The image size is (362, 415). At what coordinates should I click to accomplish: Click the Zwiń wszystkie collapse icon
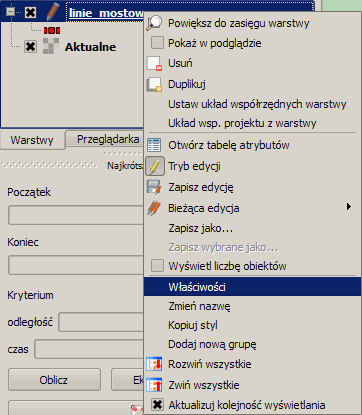(154, 385)
